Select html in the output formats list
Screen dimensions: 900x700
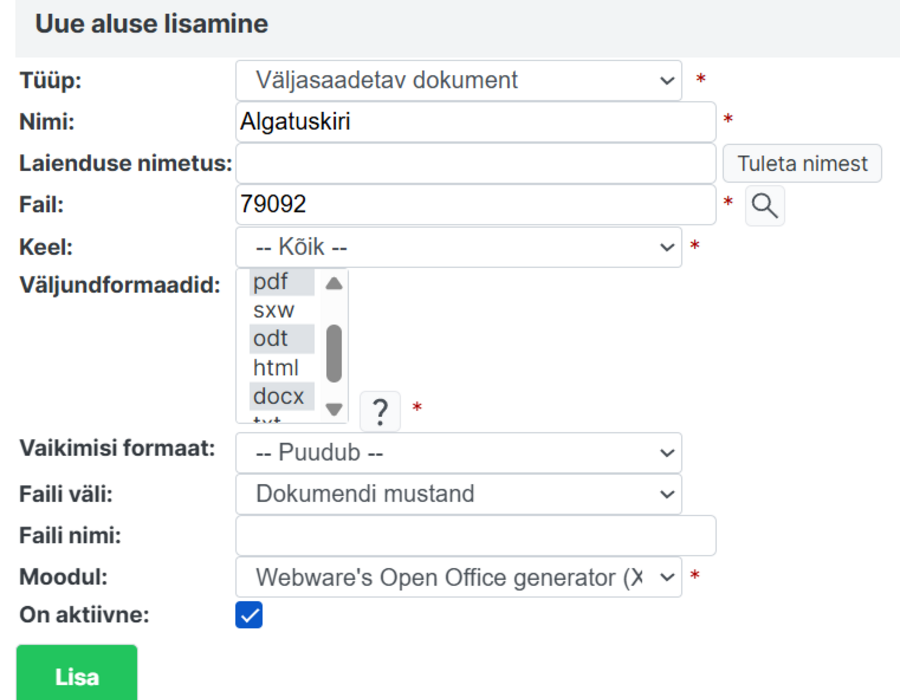tap(282, 368)
